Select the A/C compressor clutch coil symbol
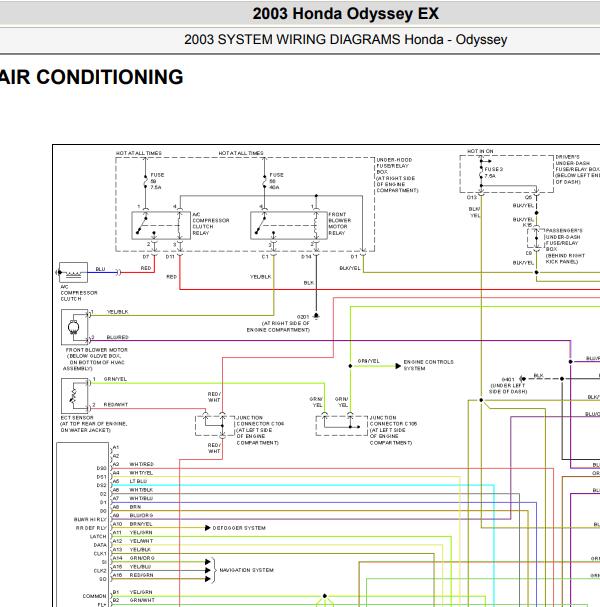 click(73, 273)
